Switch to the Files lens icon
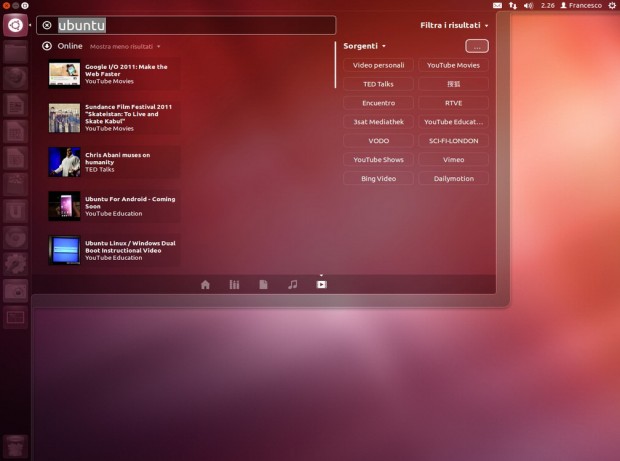The image size is (620, 461). coord(263,285)
